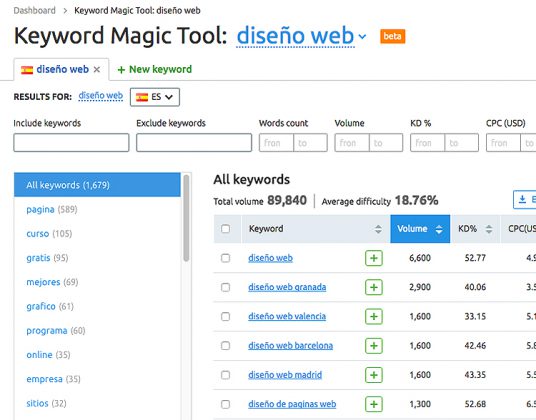536x420 pixels.
Task: Add 'diseño web barcelona' with plus icon
Action: [x=374, y=346]
